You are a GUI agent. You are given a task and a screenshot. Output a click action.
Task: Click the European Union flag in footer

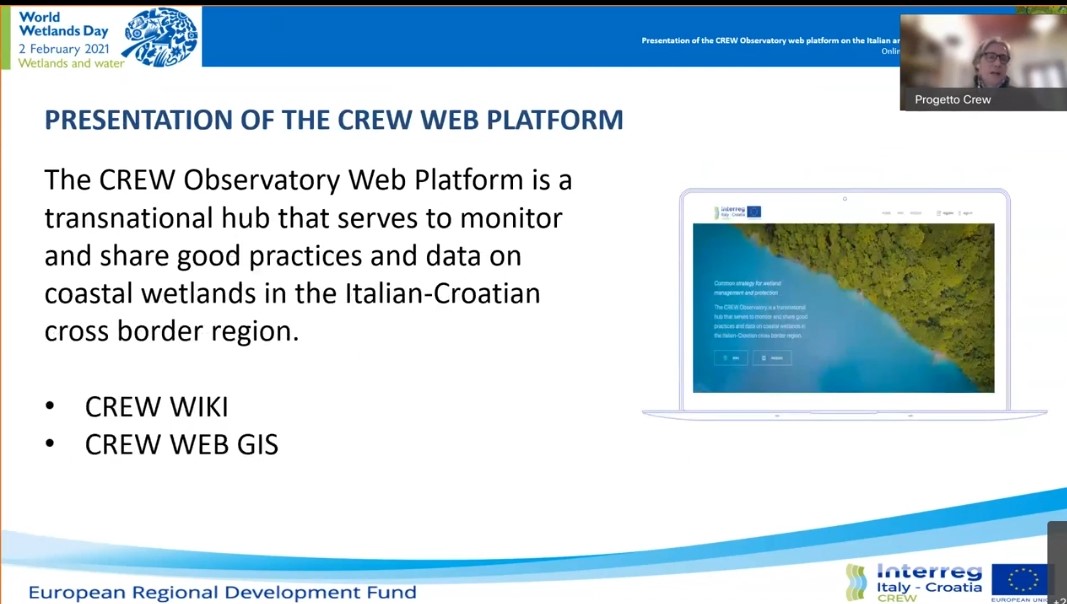pyautogui.click(x=1019, y=580)
